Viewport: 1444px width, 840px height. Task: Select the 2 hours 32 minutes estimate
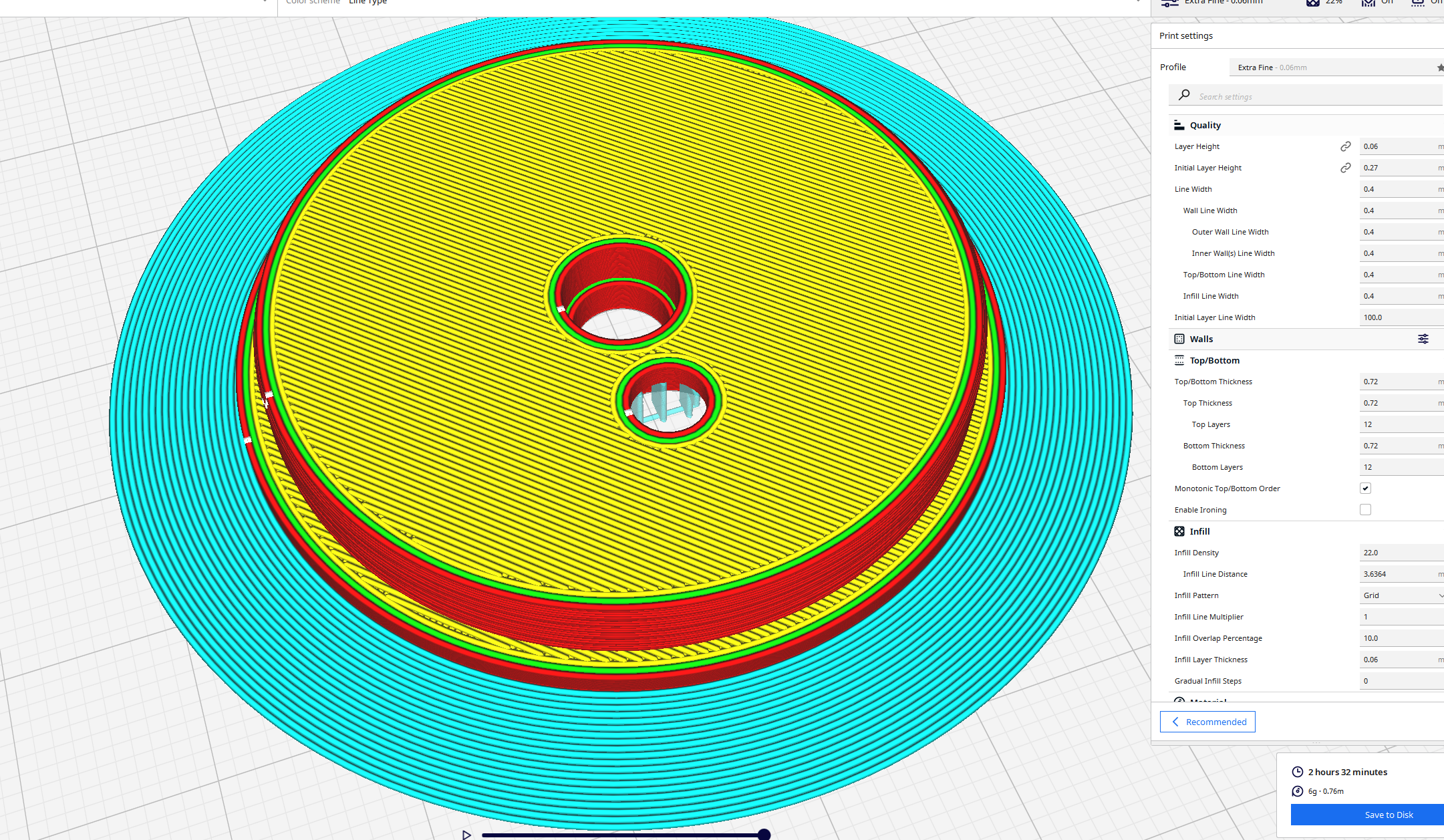pos(1348,772)
